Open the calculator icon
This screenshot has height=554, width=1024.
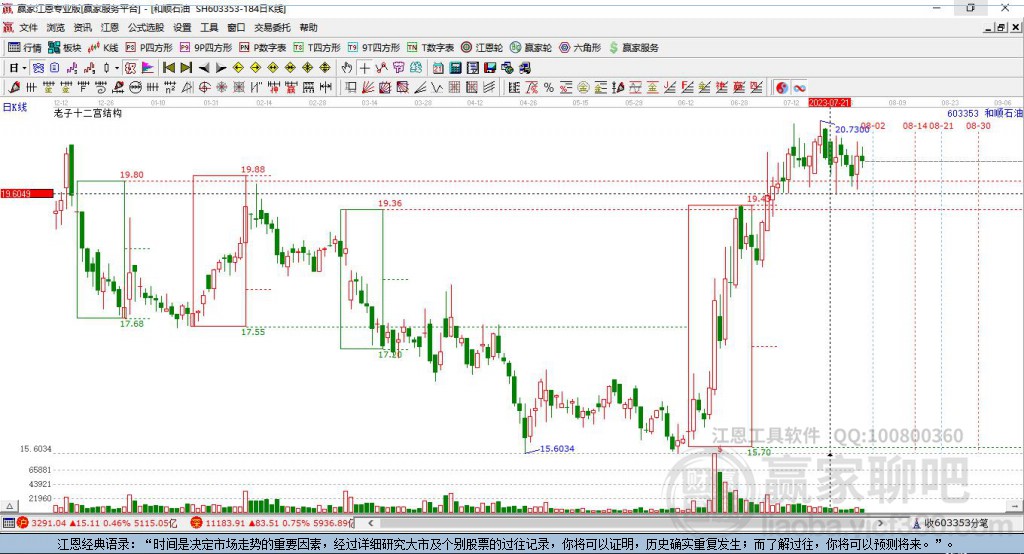click(455, 68)
